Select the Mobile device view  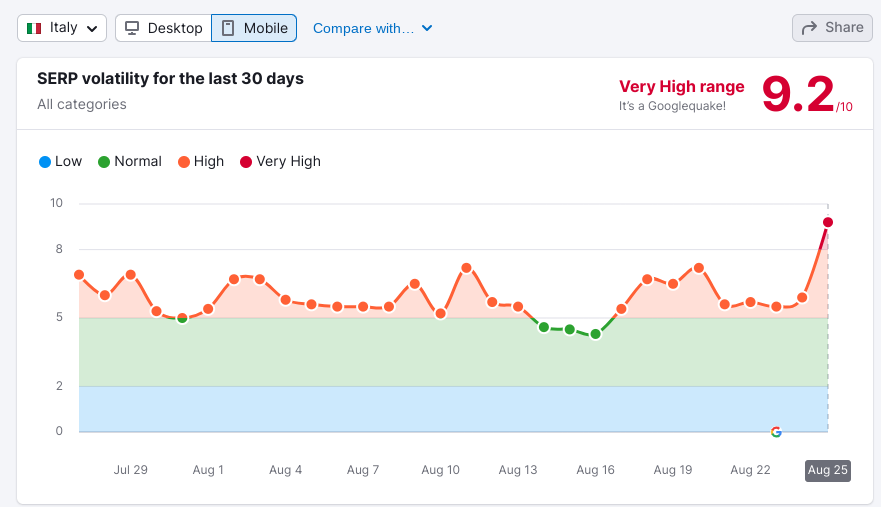[x=254, y=28]
